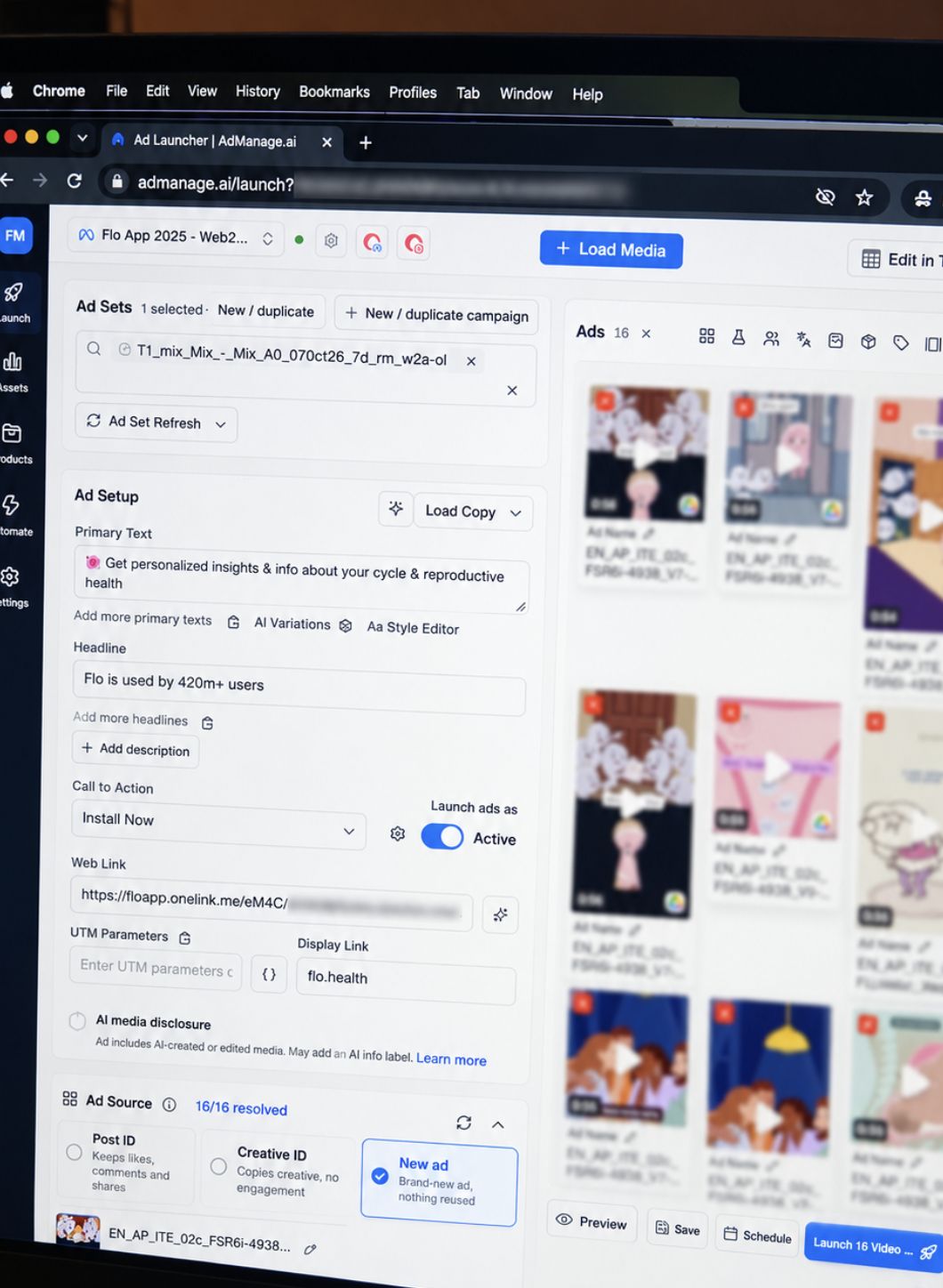Screen dimensions: 943x1288
Task: Open the Settings gear in sidebar
Action: pyautogui.click(x=12, y=585)
